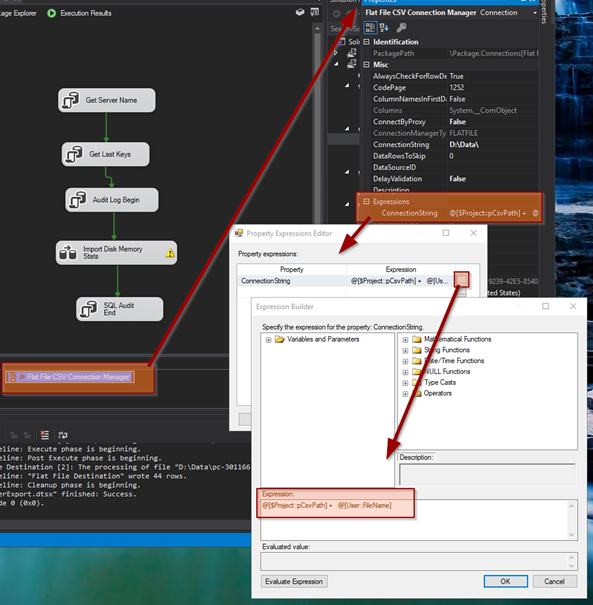Open Property Pages wrench icon

[x=401, y=28]
